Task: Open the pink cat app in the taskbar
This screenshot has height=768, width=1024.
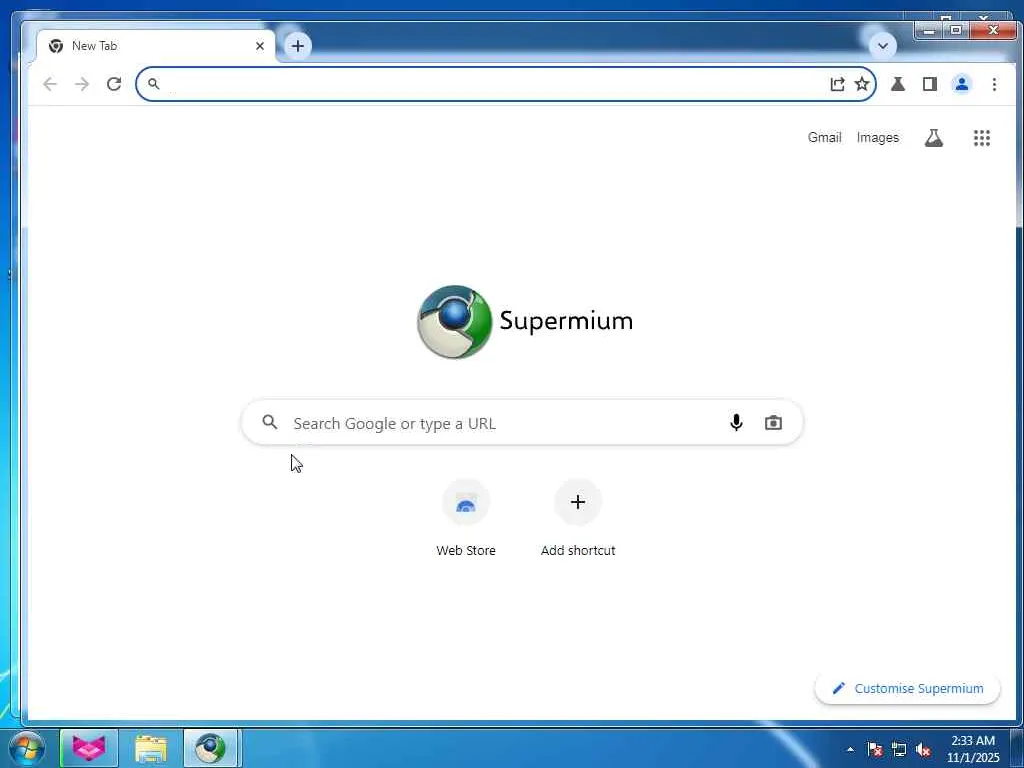Action: click(89, 748)
